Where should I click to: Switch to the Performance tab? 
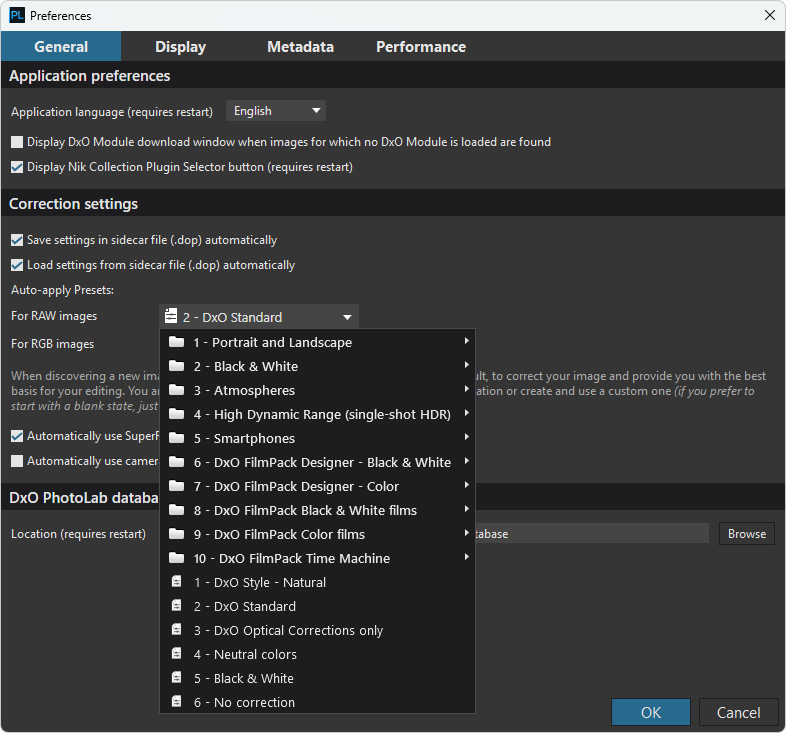click(x=421, y=47)
